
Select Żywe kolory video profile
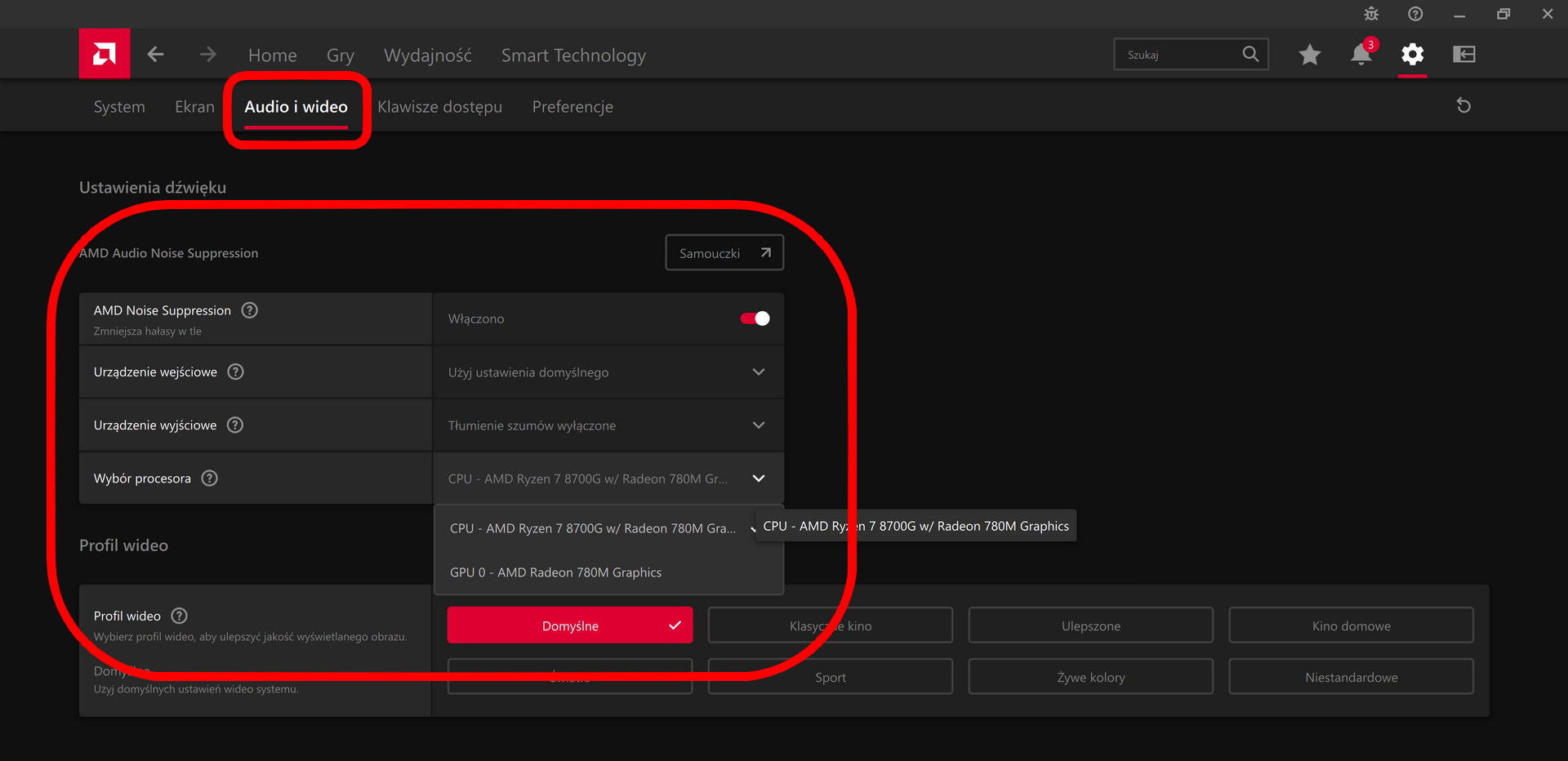point(1091,677)
